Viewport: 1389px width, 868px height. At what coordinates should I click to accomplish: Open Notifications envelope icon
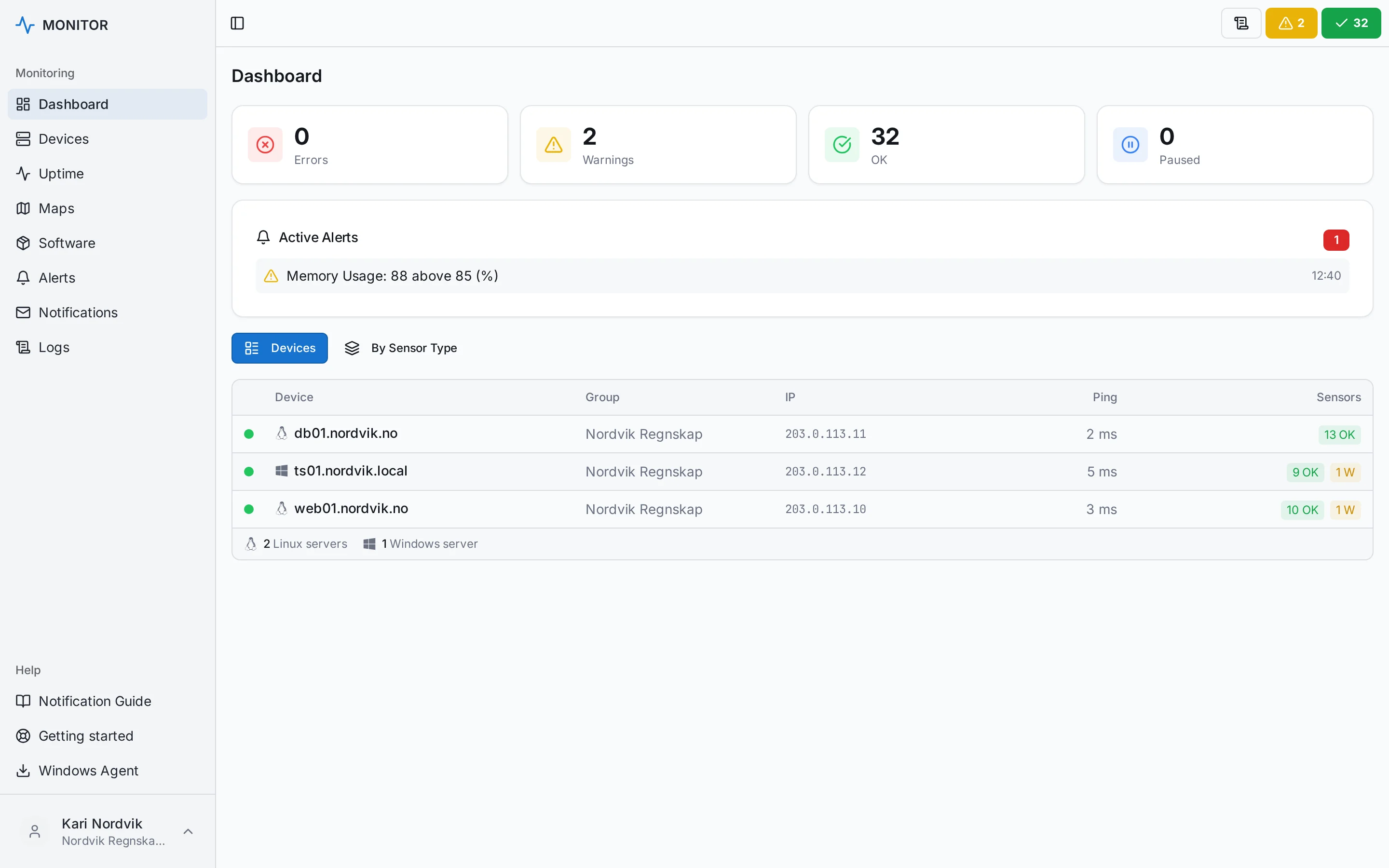tap(23, 312)
